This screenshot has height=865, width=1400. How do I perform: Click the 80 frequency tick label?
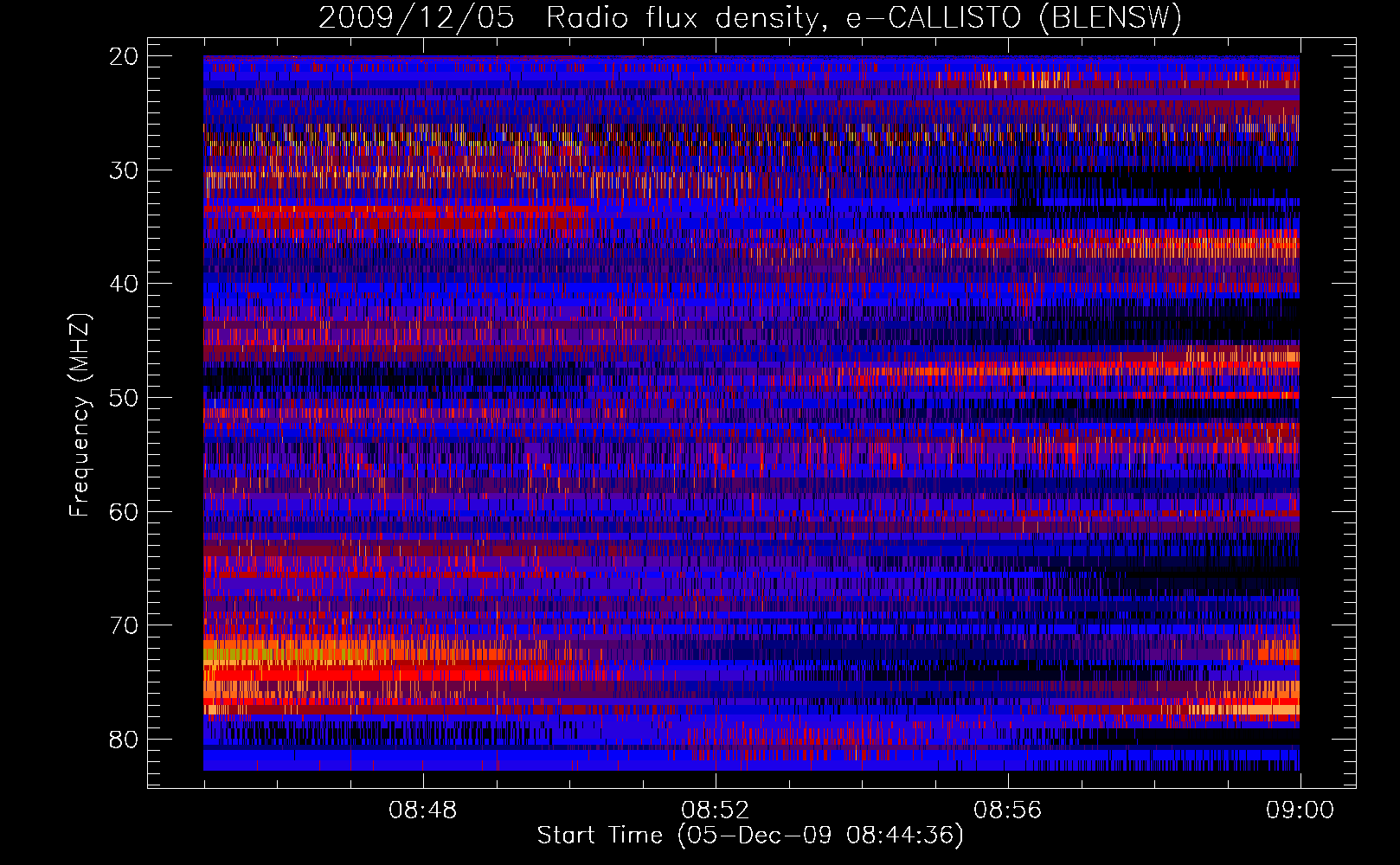[x=124, y=740]
